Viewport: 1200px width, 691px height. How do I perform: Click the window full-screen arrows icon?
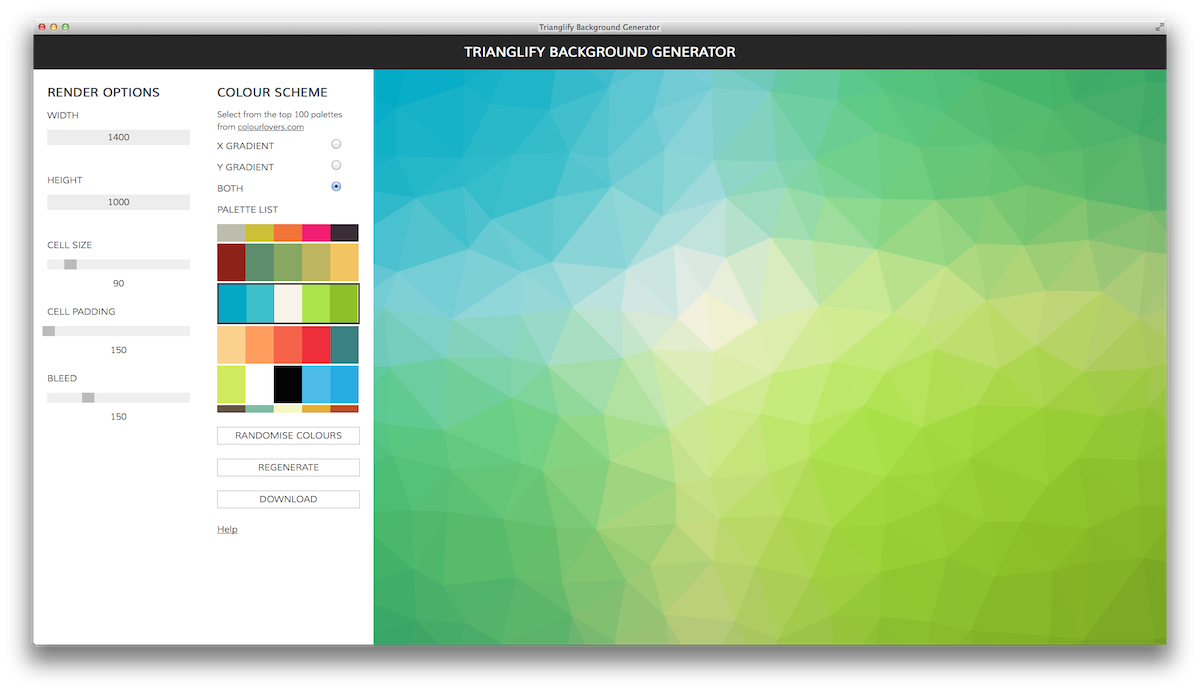tap(1159, 27)
